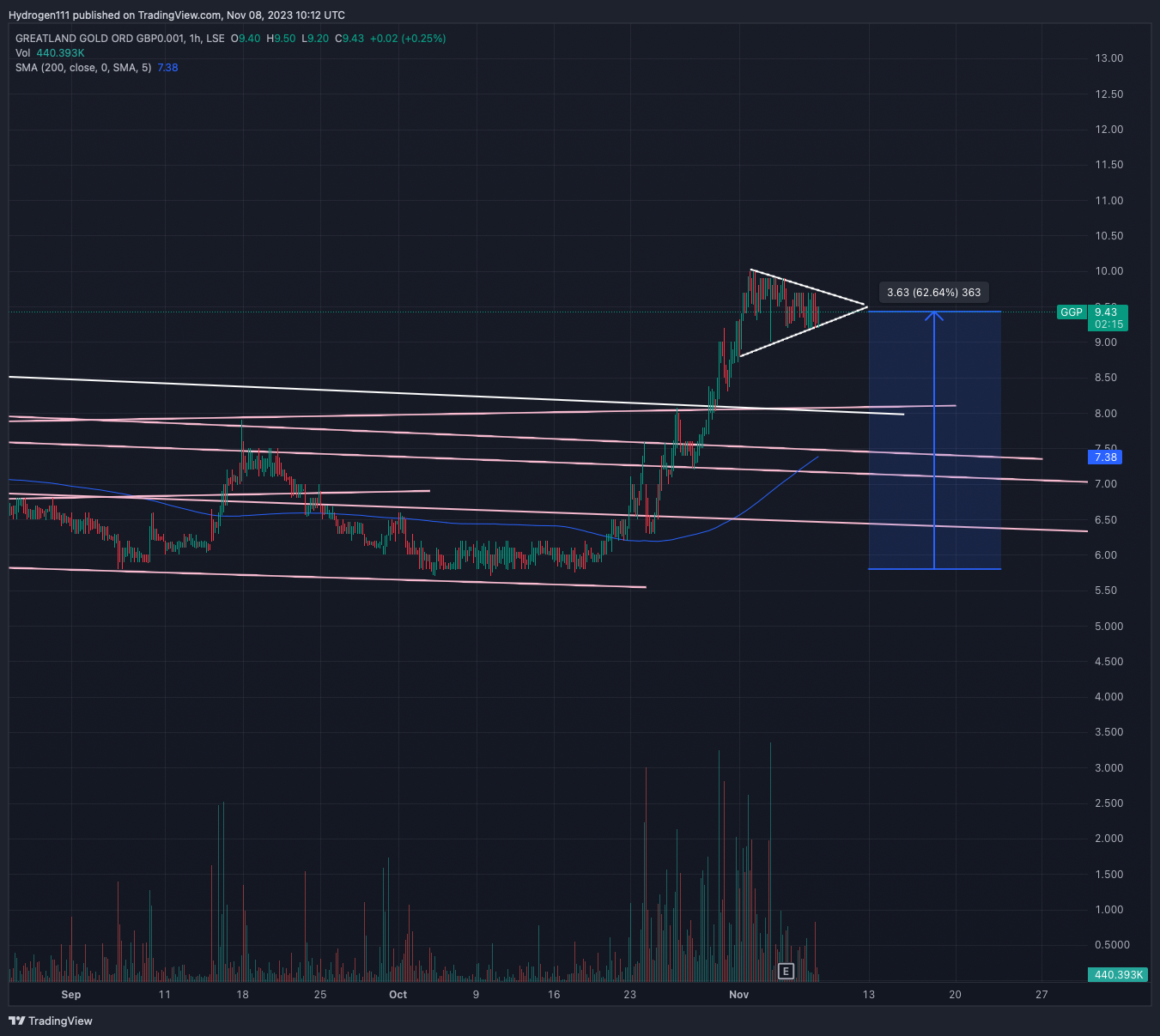Click the 12.00 price axis label

(x=1109, y=130)
